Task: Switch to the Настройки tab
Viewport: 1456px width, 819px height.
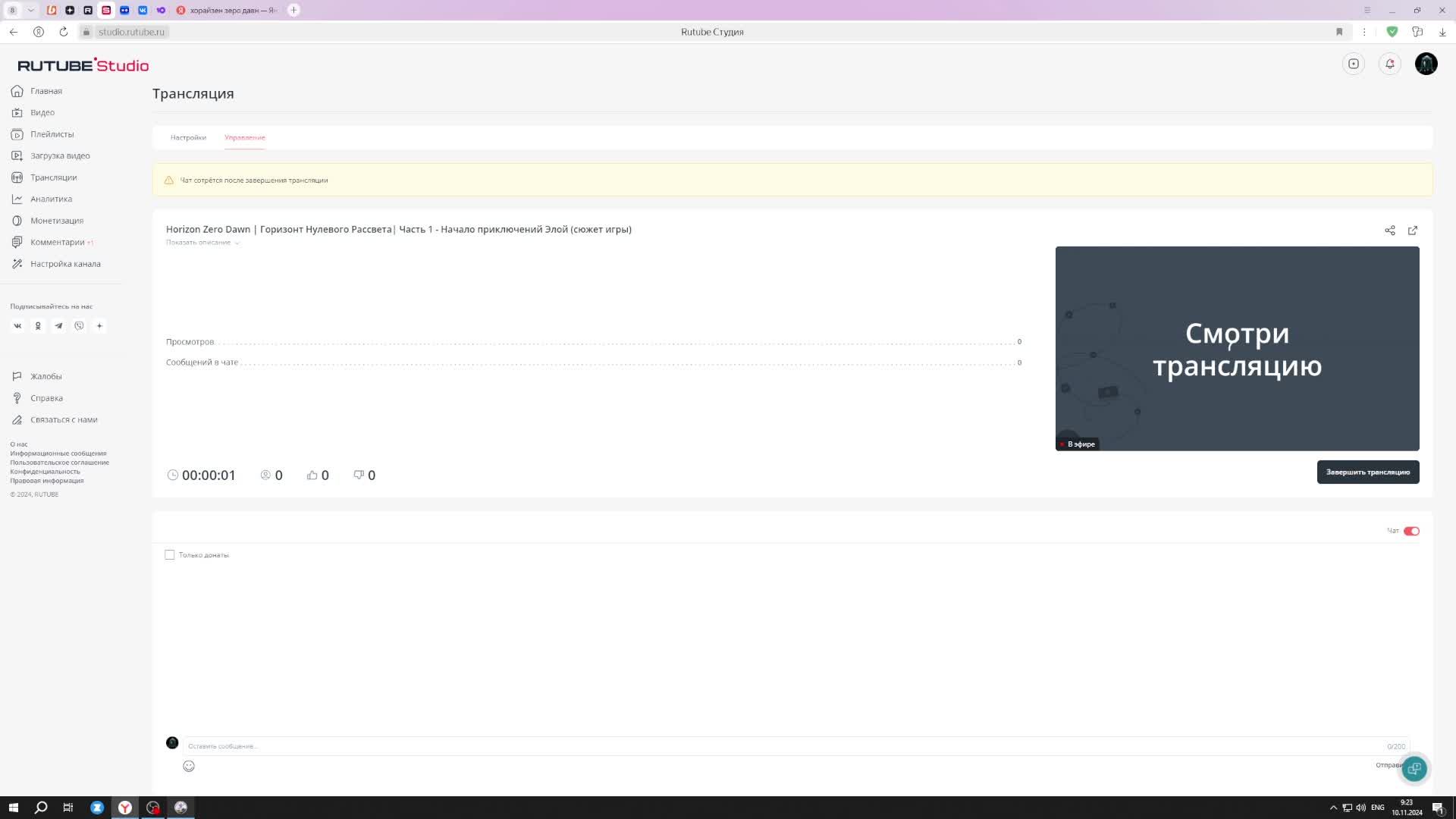Action: [188, 137]
